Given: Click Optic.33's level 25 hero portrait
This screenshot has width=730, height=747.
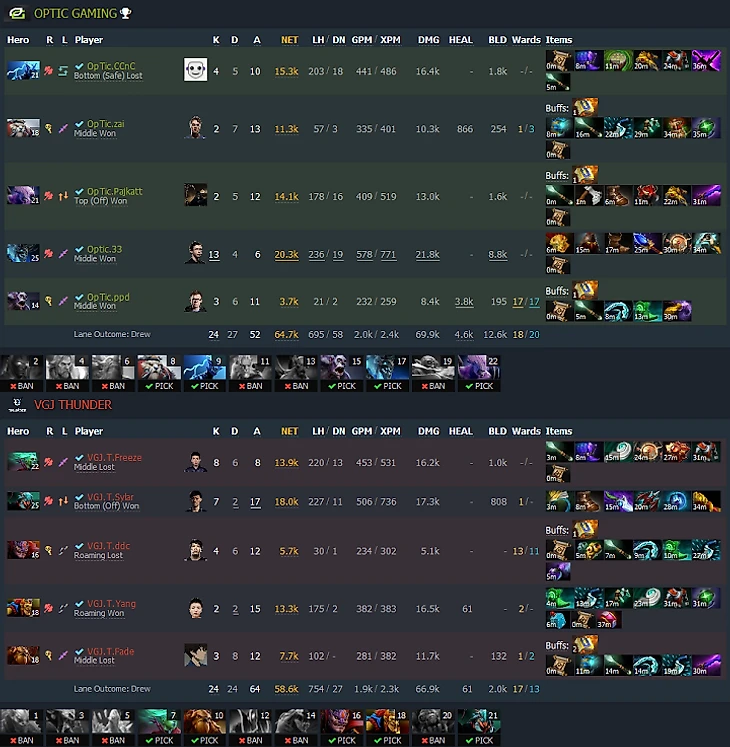Looking at the screenshot, I should pyautogui.click(x=23, y=253).
